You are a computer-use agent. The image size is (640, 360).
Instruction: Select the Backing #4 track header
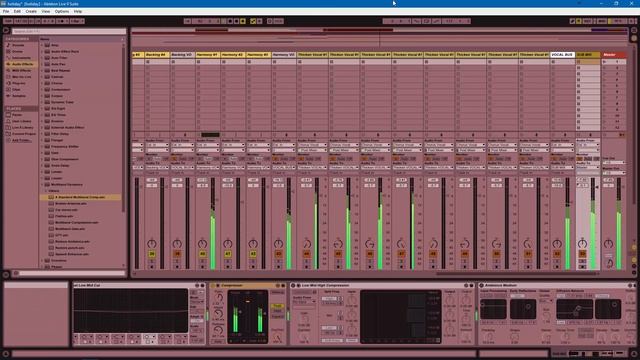click(157, 54)
